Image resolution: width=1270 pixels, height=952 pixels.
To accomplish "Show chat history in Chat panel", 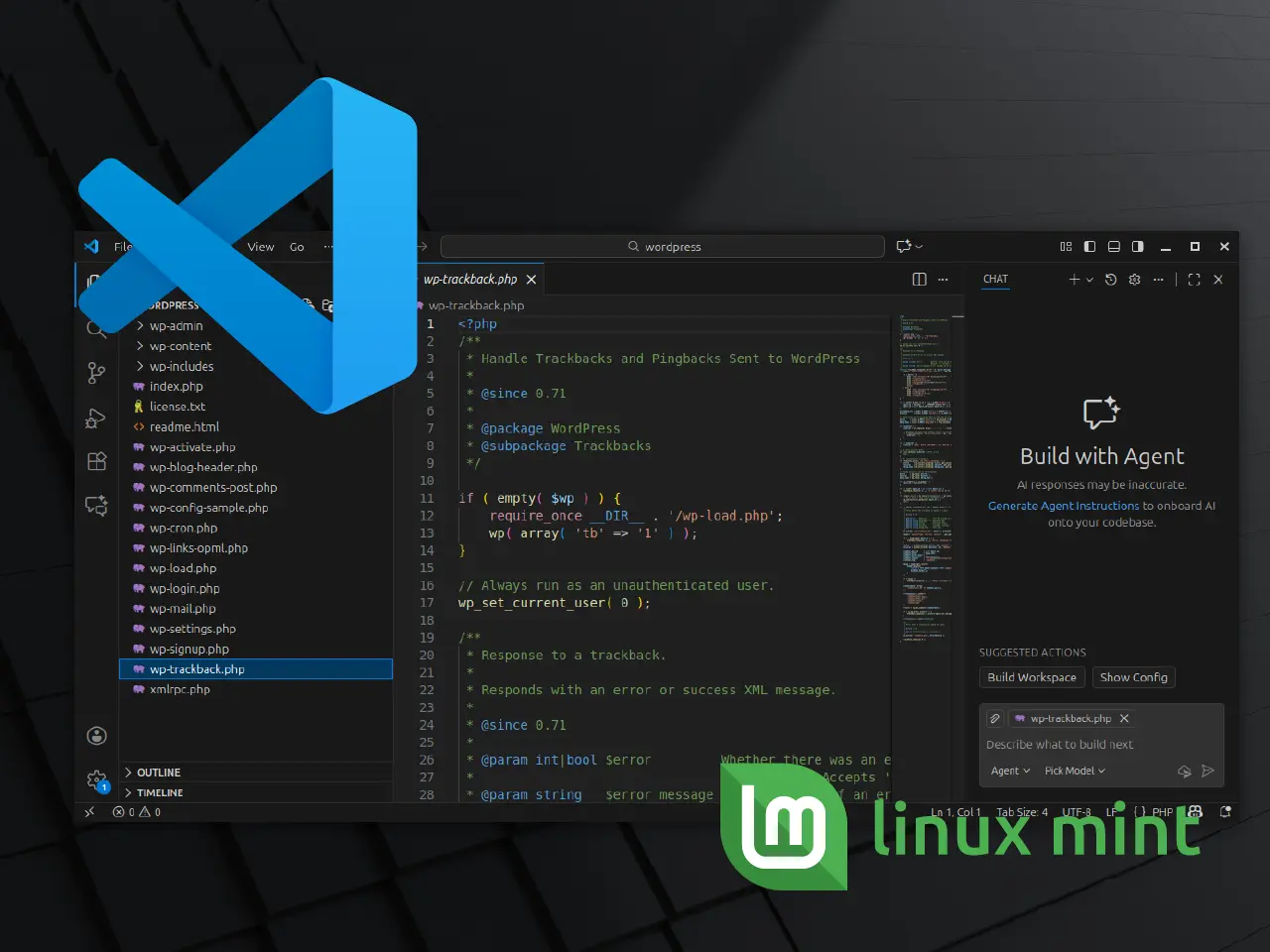I will [1110, 280].
